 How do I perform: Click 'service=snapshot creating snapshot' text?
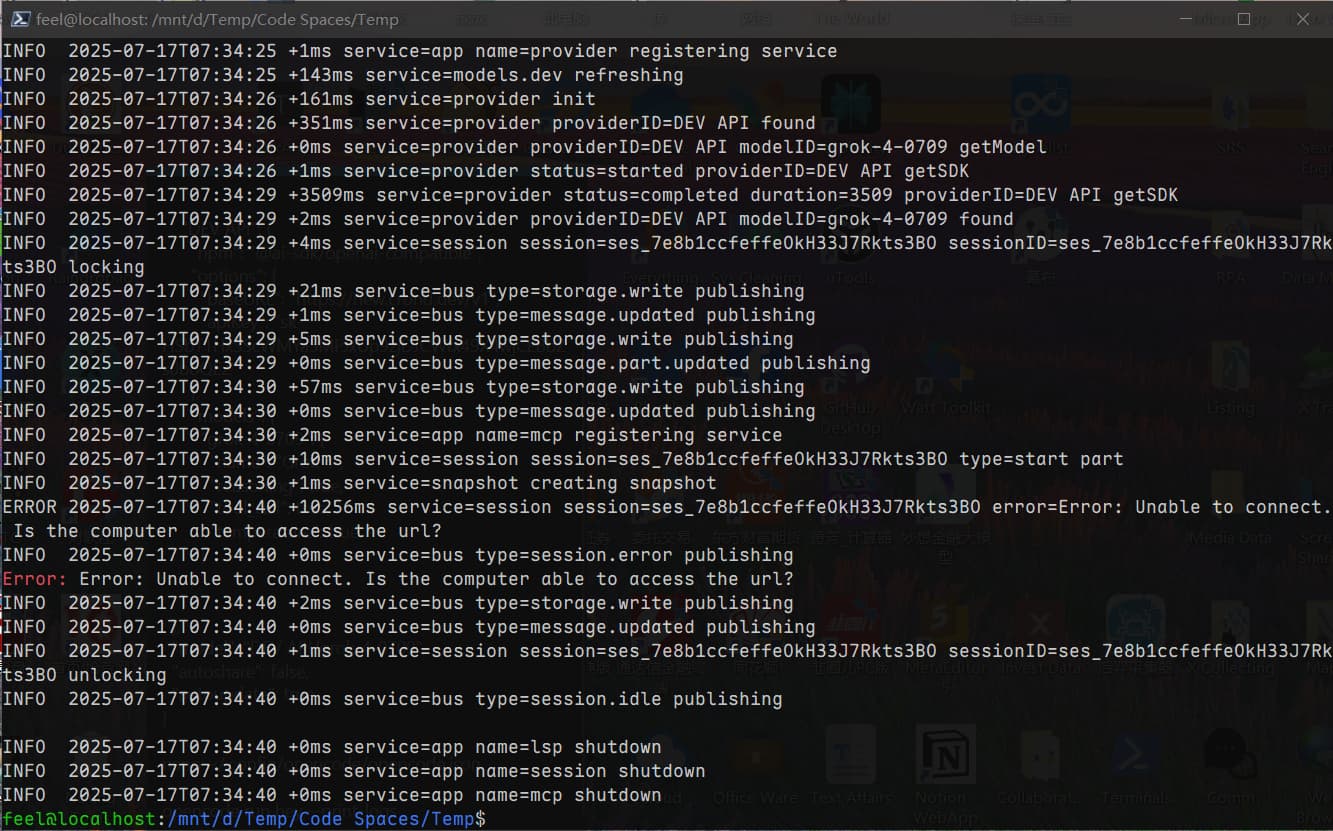tap(530, 483)
